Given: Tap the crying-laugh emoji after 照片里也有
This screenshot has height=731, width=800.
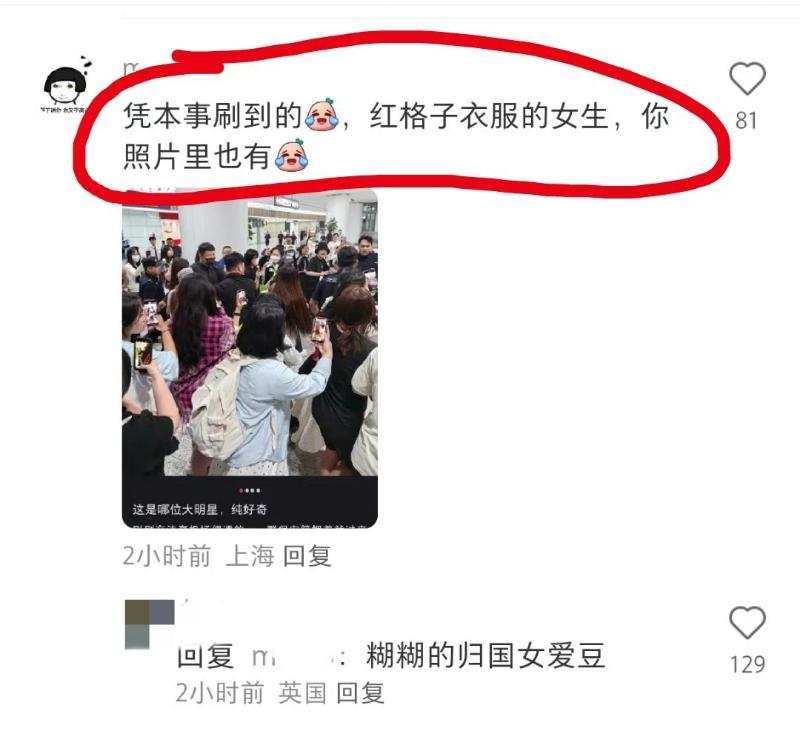Looking at the screenshot, I should pos(292,155).
